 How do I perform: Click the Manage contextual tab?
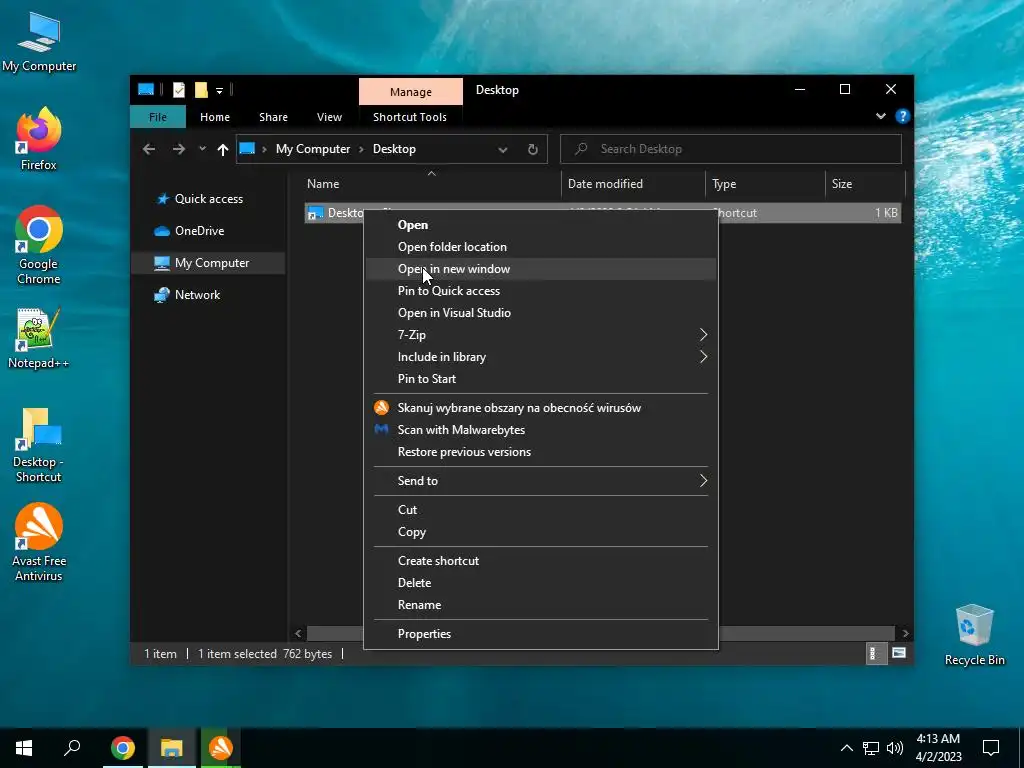tap(411, 91)
